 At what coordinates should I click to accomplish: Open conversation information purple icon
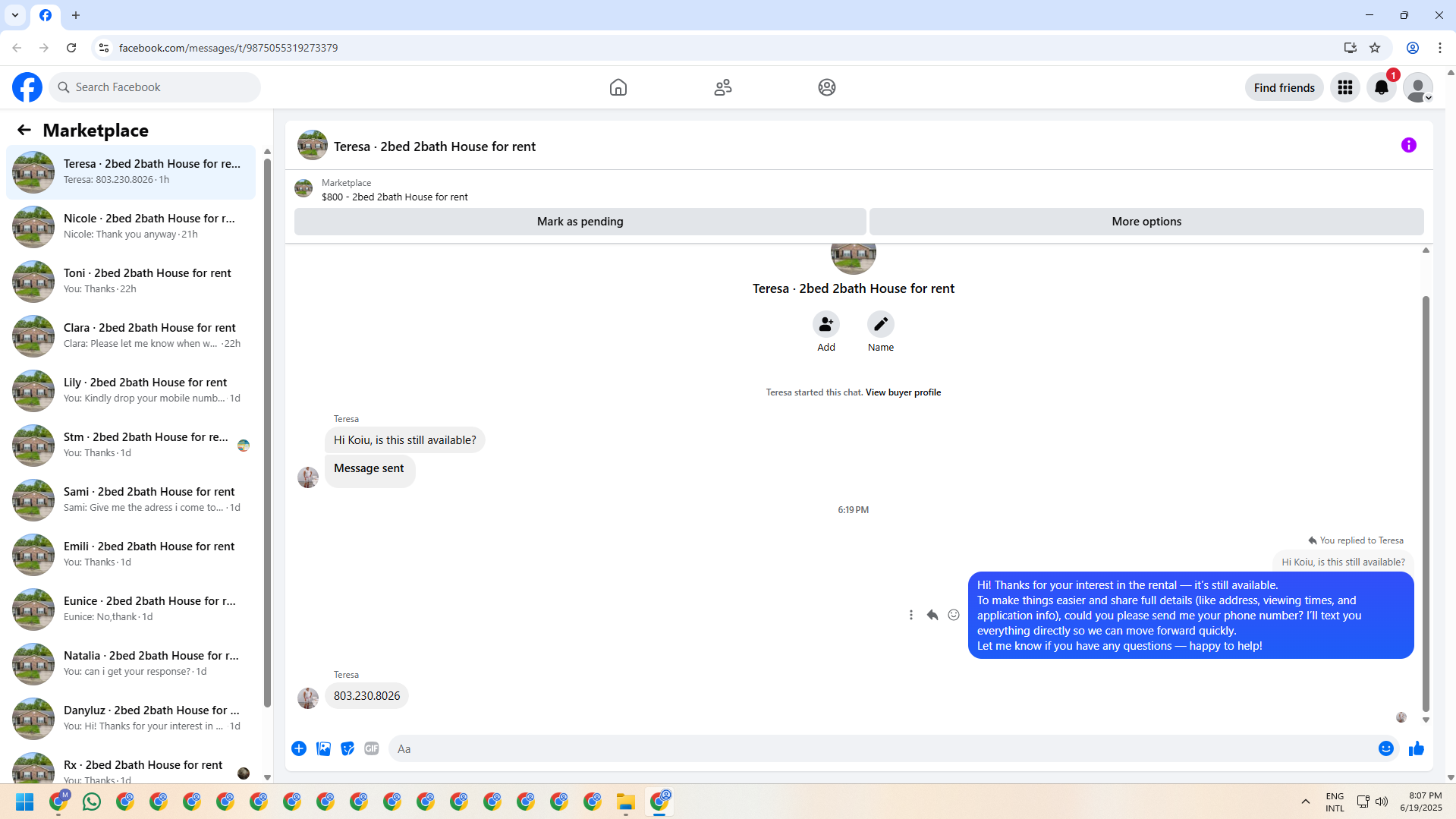1409,145
